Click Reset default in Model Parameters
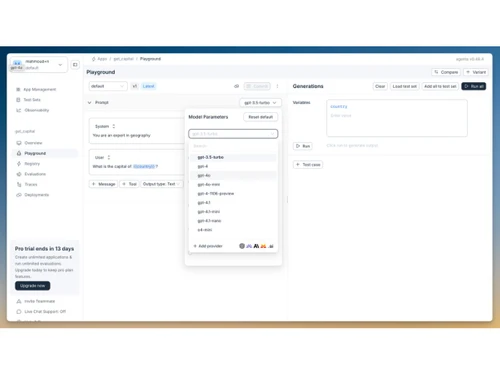 [x=260, y=117]
